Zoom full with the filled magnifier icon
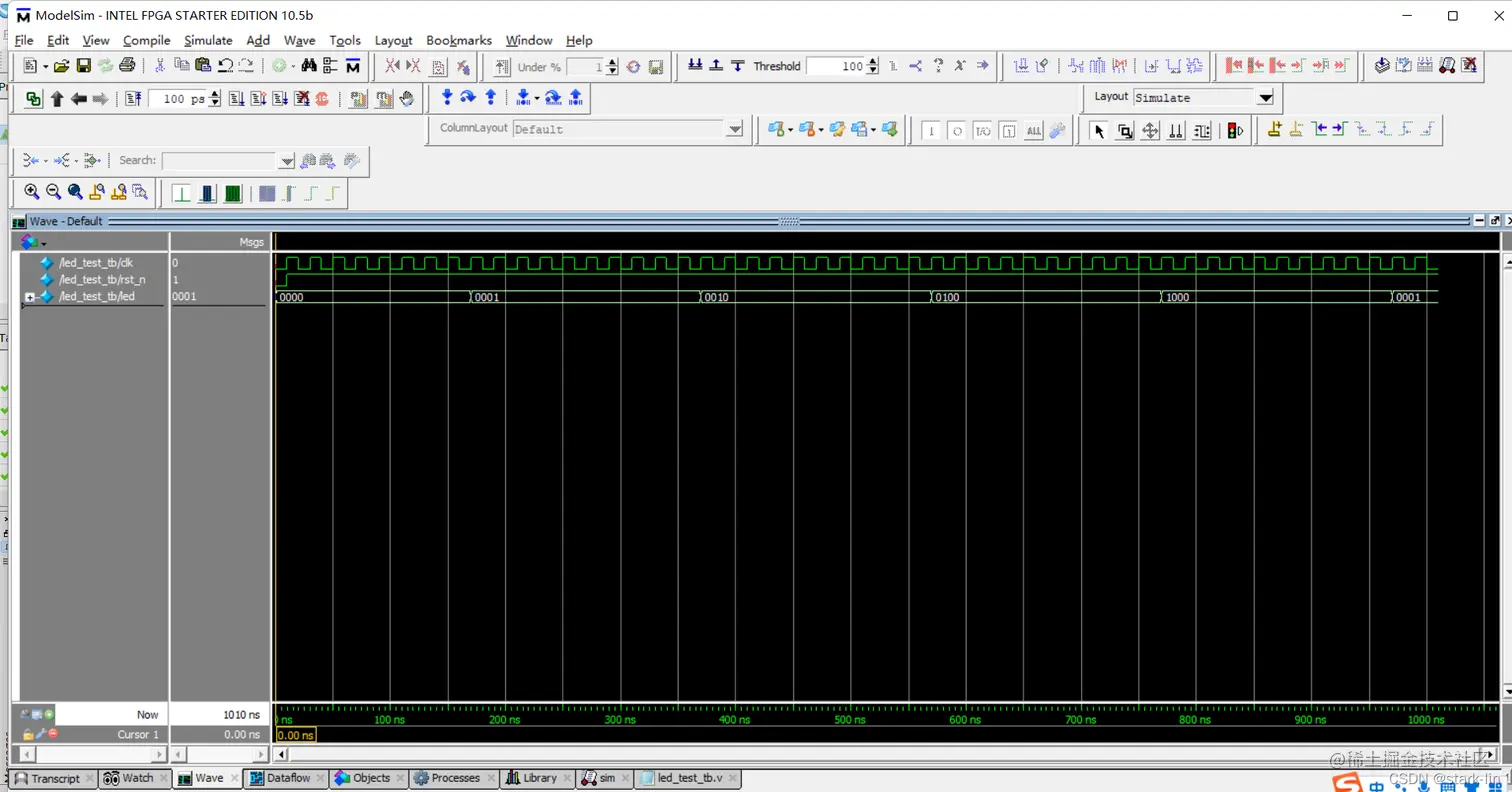 pos(75,192)
